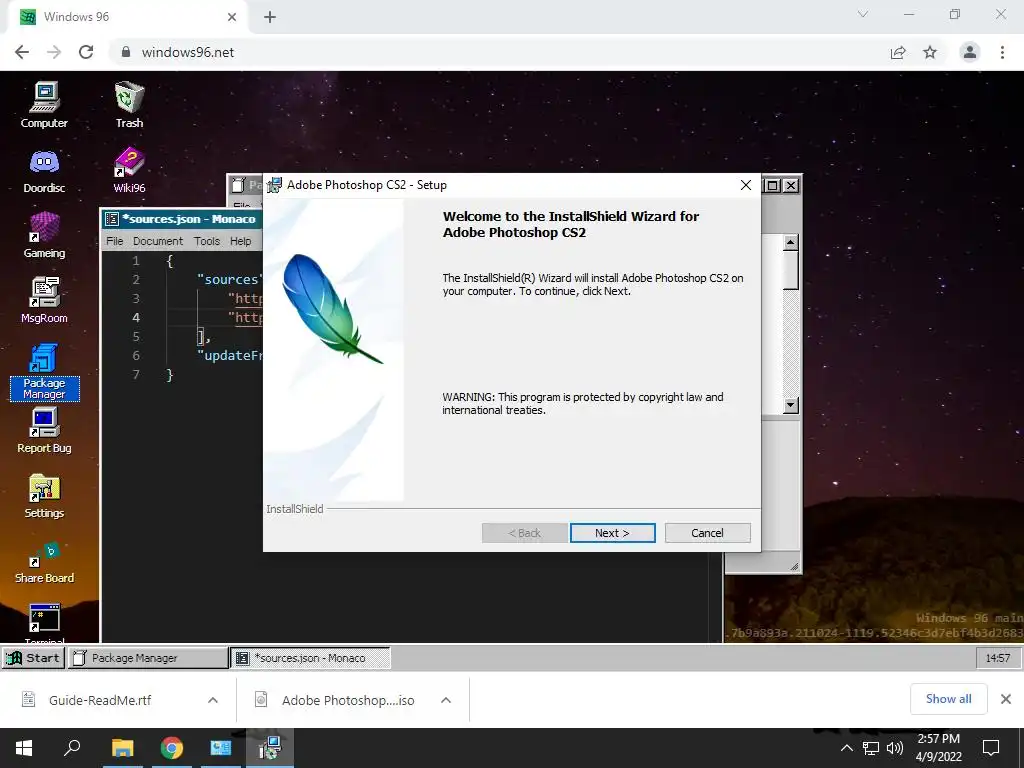The width and height of the screenshot is (1024, 768).
Task: Open the Document menu in Monaco
Action: (x=158, y=241)
